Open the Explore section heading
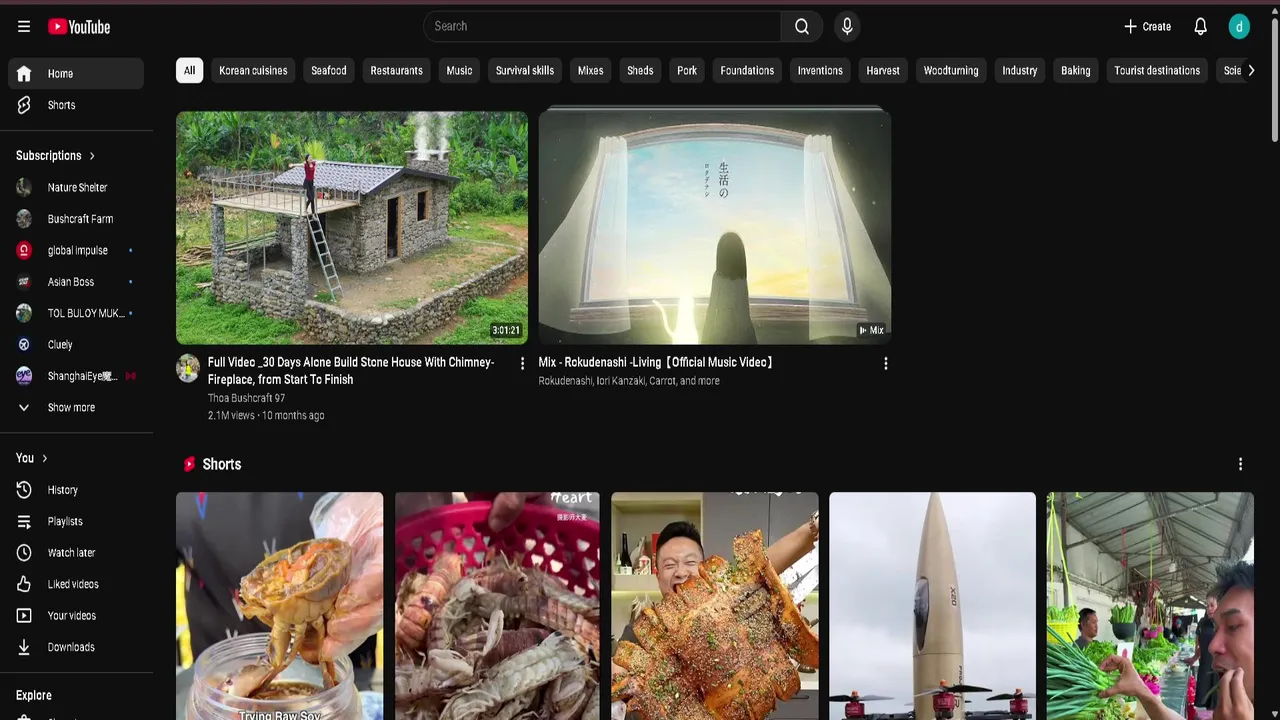Screen dimensions: 1280x720 34,696
